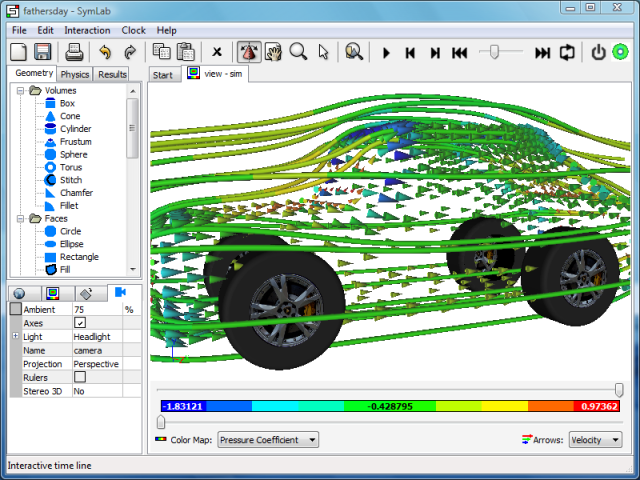Image resolution: width=640 pixels, height=480 pixels.
Task: Click the Save disk icon in toolbar
Action: tap(43, 52)
